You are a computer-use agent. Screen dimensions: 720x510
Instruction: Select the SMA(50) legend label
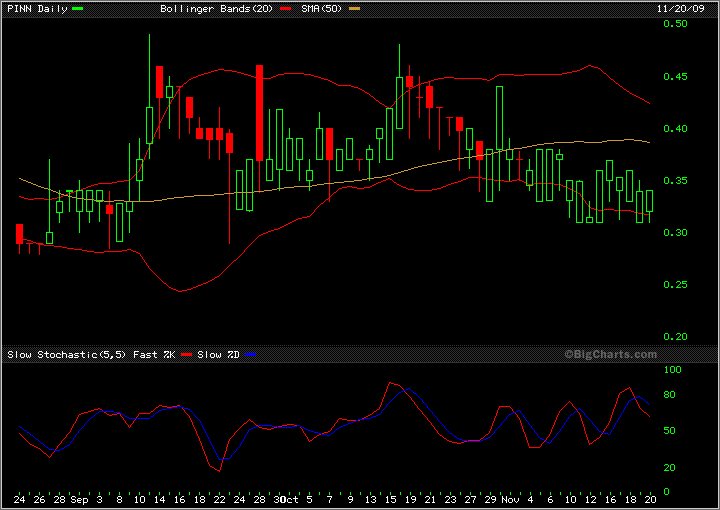click(313, 8)
